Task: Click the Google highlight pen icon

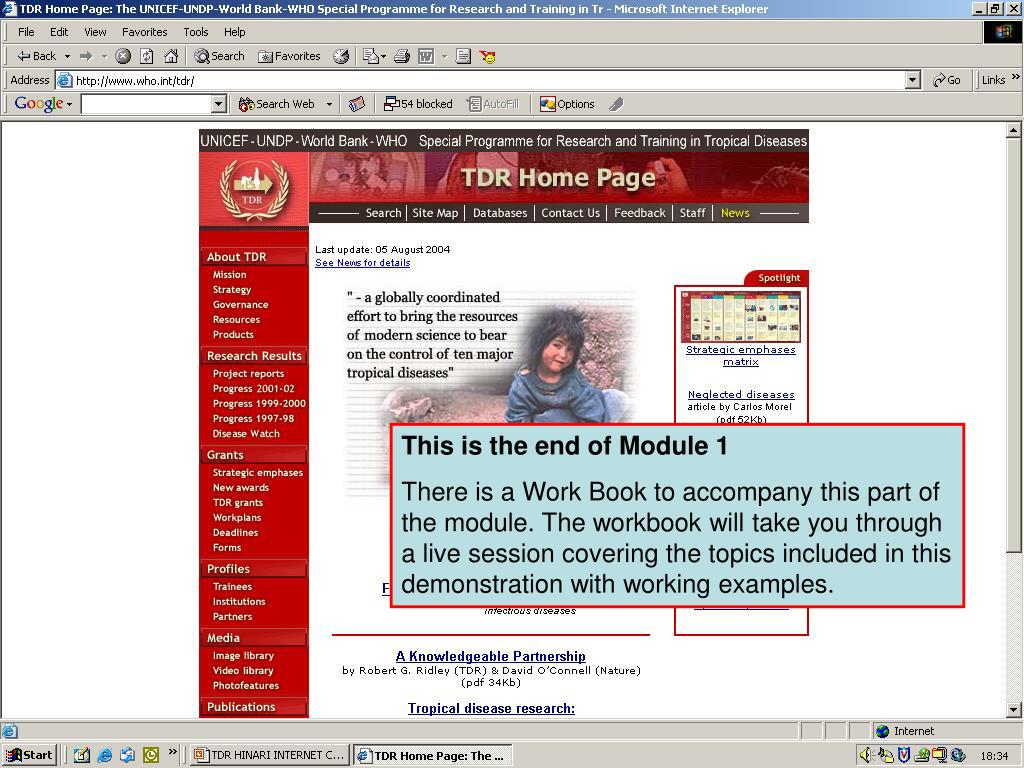Action: tap(616, 104)
